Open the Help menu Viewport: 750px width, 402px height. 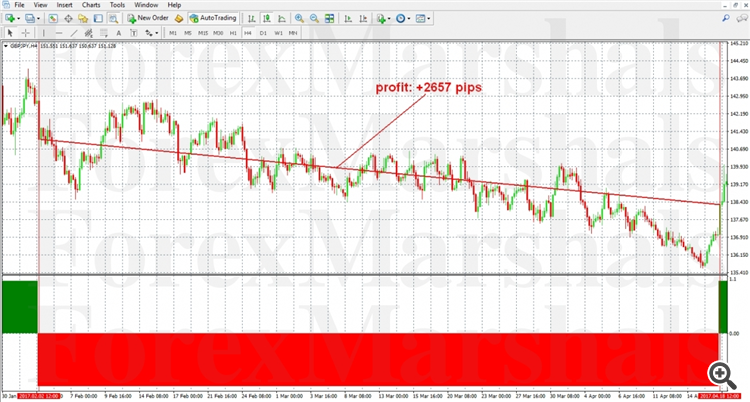(x=174, y=5)
